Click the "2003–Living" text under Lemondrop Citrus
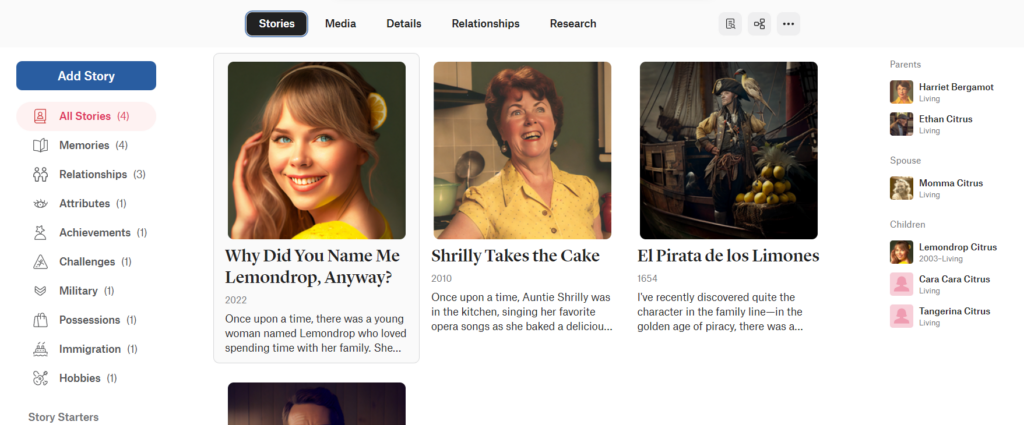 [939, 259]
